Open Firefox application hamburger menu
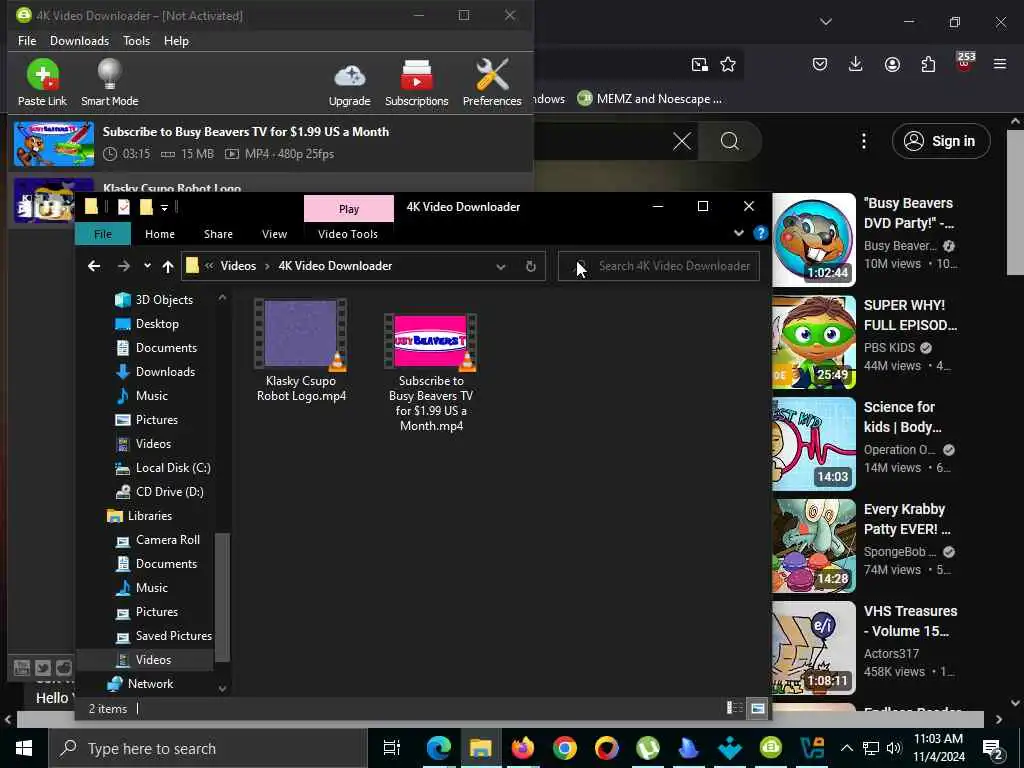Viewport: 1024px width, 768px height. 1000,64
